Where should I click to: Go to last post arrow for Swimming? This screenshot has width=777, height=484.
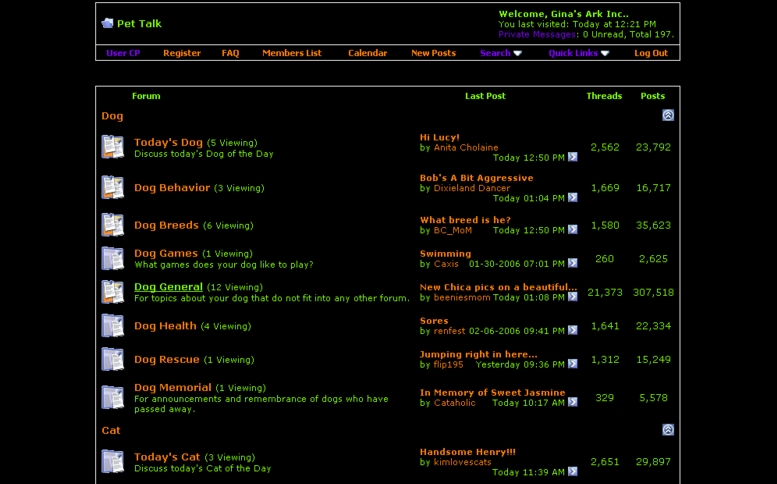(573, 264)
